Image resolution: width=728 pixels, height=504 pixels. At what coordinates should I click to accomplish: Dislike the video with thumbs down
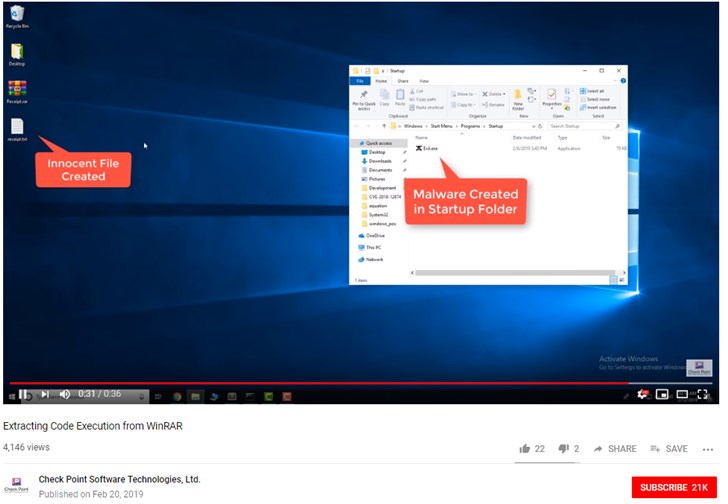tap(563, 449)
